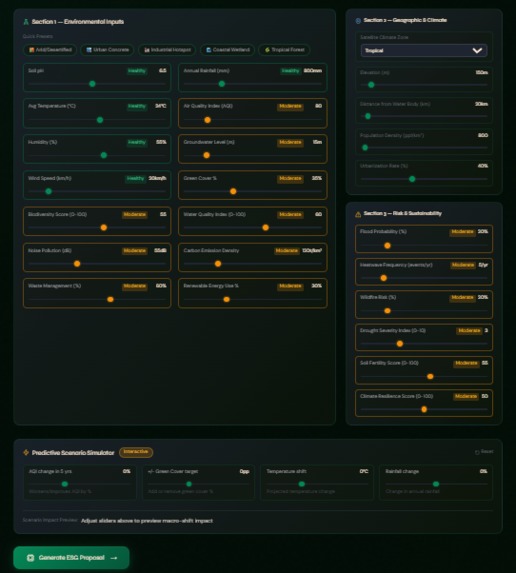
Task: Click 'Adjust sliders above to preview' message
Action: [x=147, y=521]
